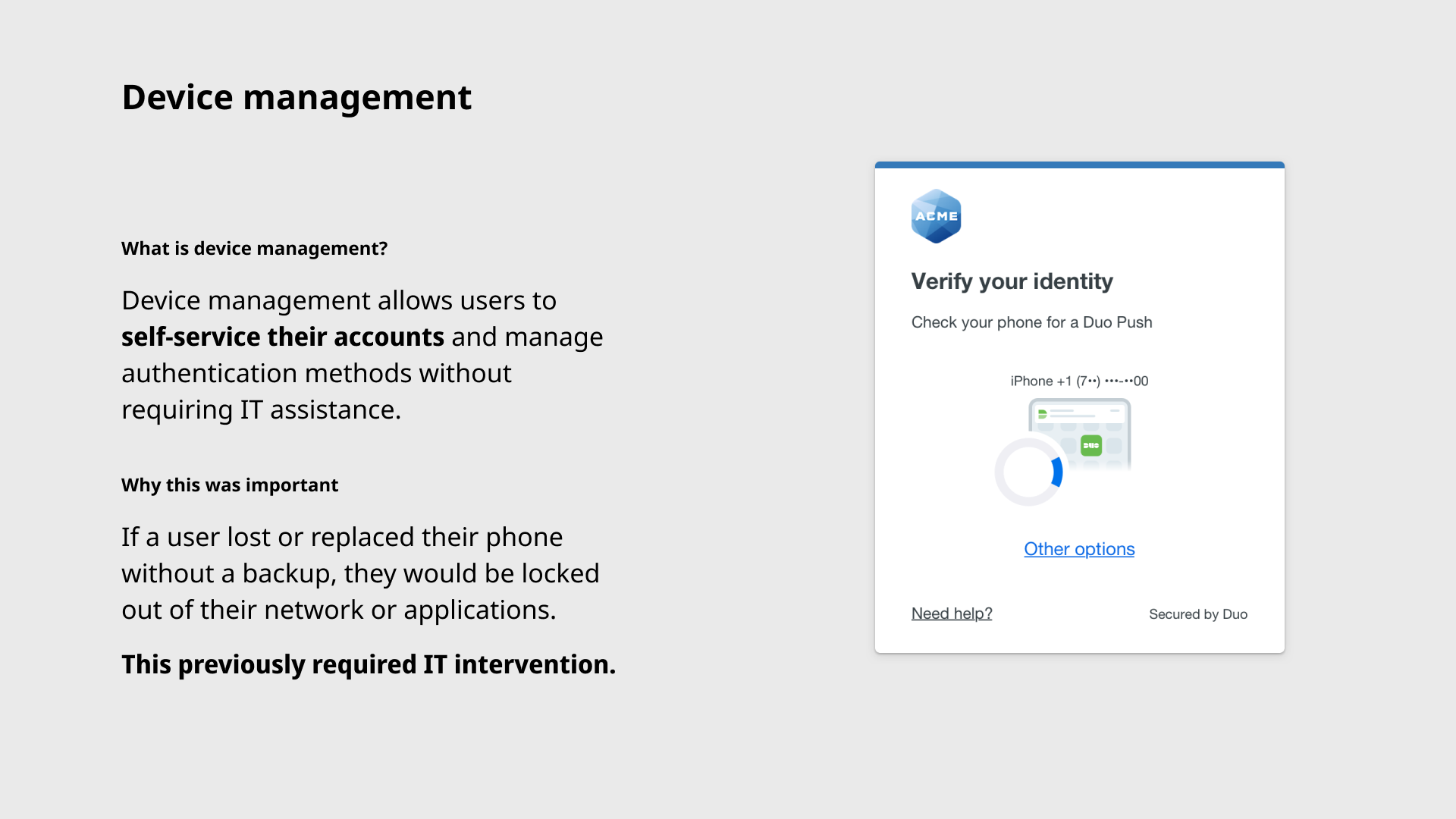Click the green Duo app icon on the phone
Image resolution: width=1456 pixels, height=819 pixels.
pos(1090,445)
